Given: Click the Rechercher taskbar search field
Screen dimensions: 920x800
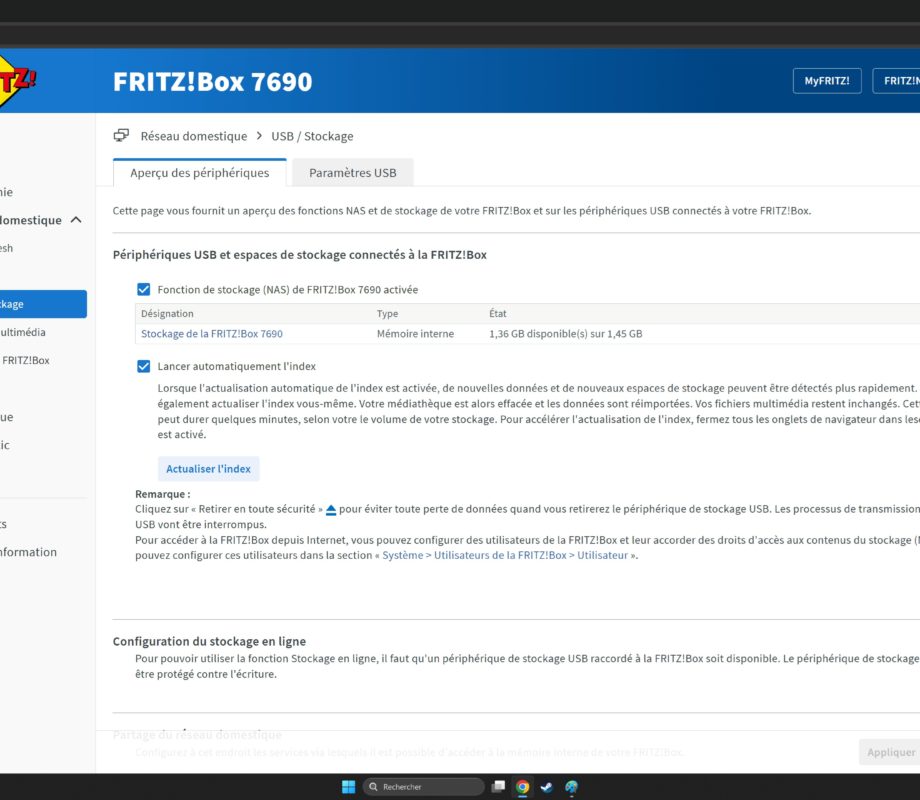Looking at the screenshot, I should [424, 787].
